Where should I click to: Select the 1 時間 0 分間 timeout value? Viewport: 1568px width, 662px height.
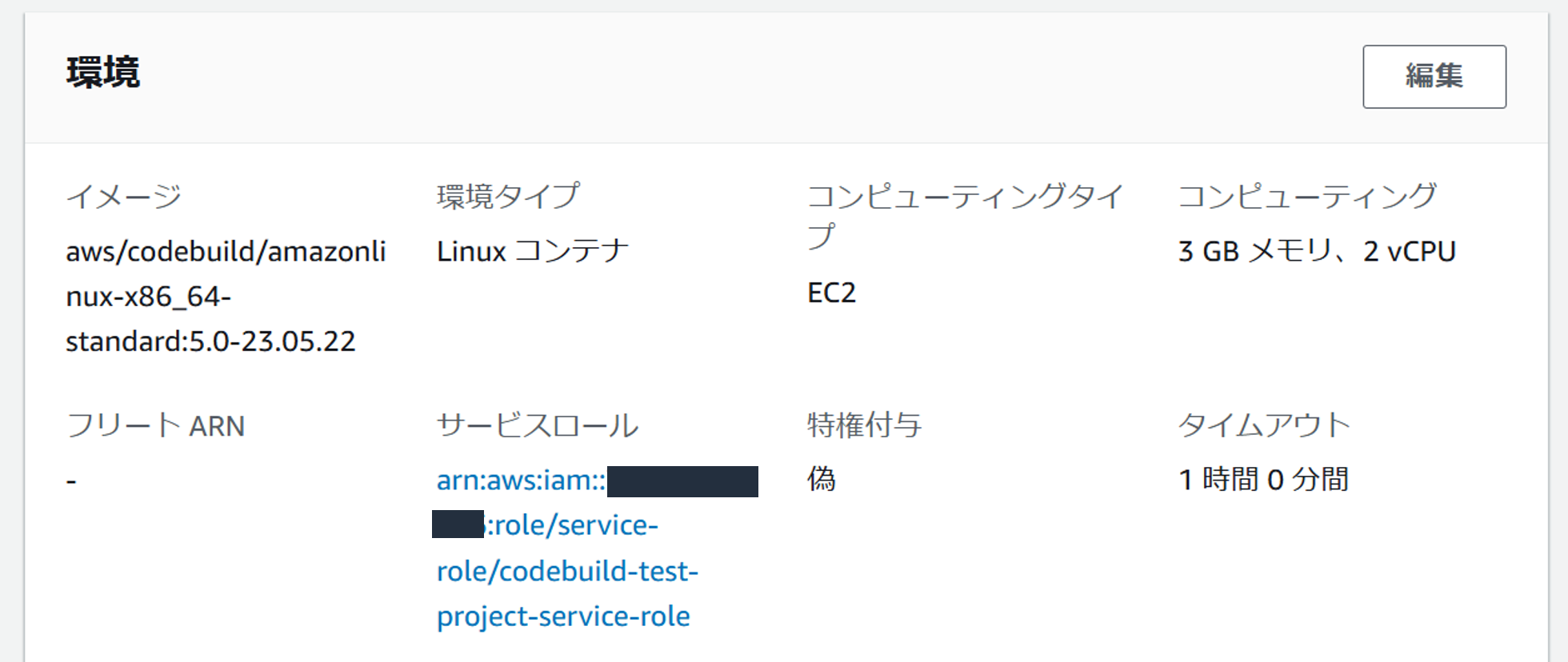click(1260, 480)
